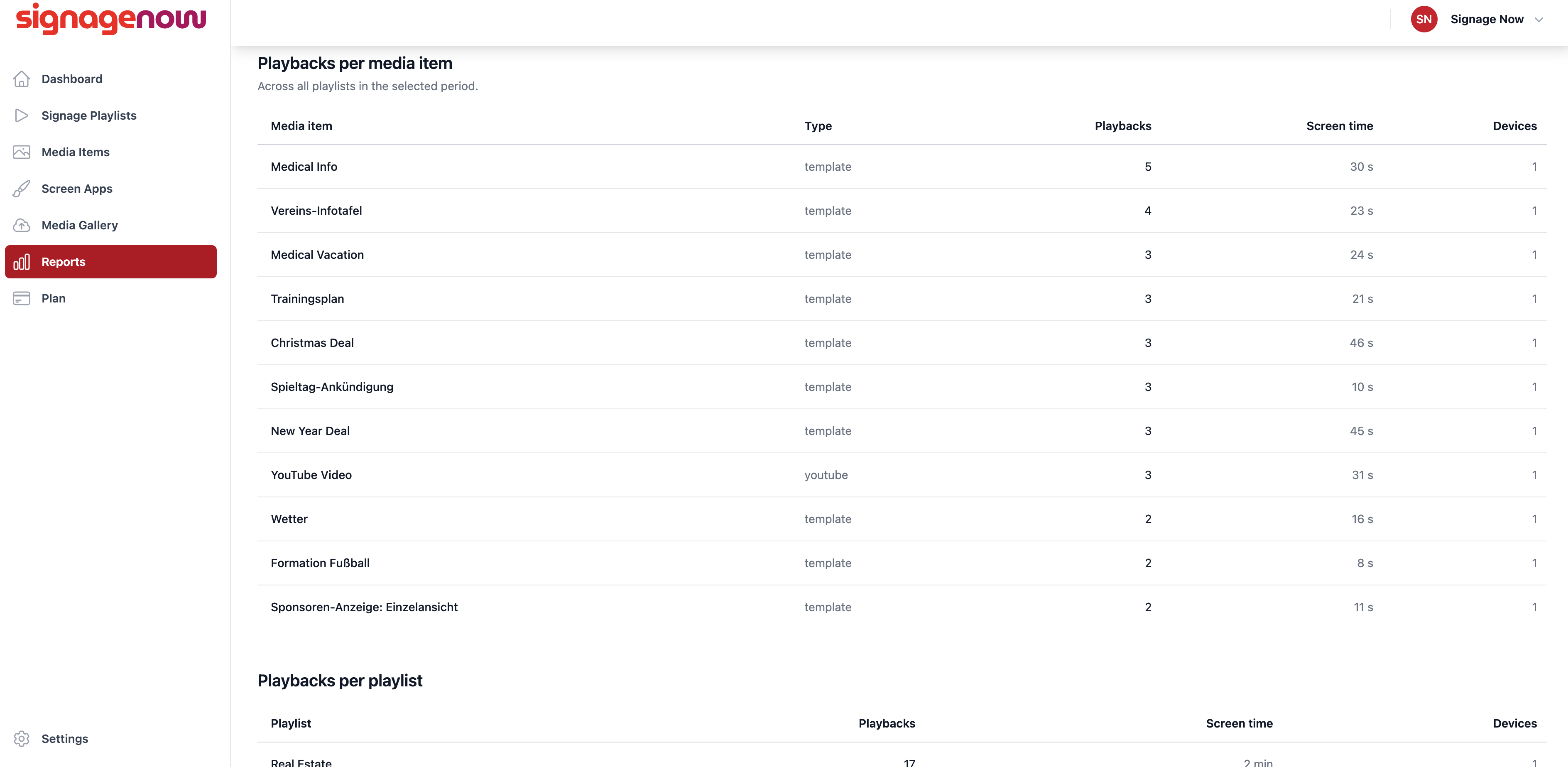Click Screen time header in media table
The height and width of the screenshot is (767, 1568).
click(1339, 126)
